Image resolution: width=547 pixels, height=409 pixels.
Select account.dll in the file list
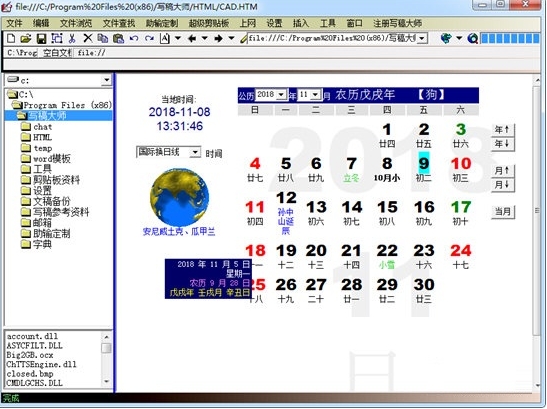[32, 336]
